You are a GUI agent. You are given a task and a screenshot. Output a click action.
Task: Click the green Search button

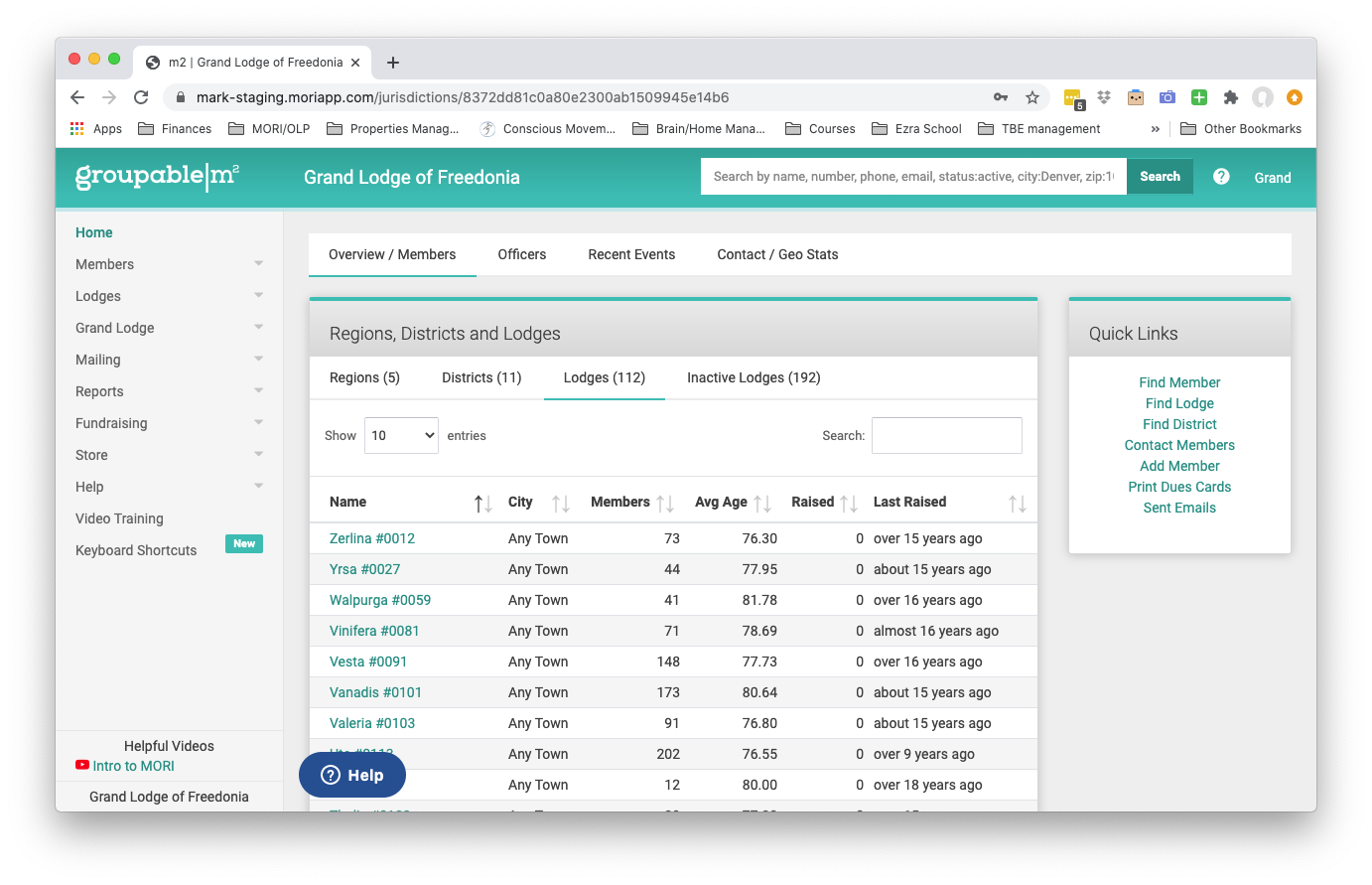(1160, 177)
